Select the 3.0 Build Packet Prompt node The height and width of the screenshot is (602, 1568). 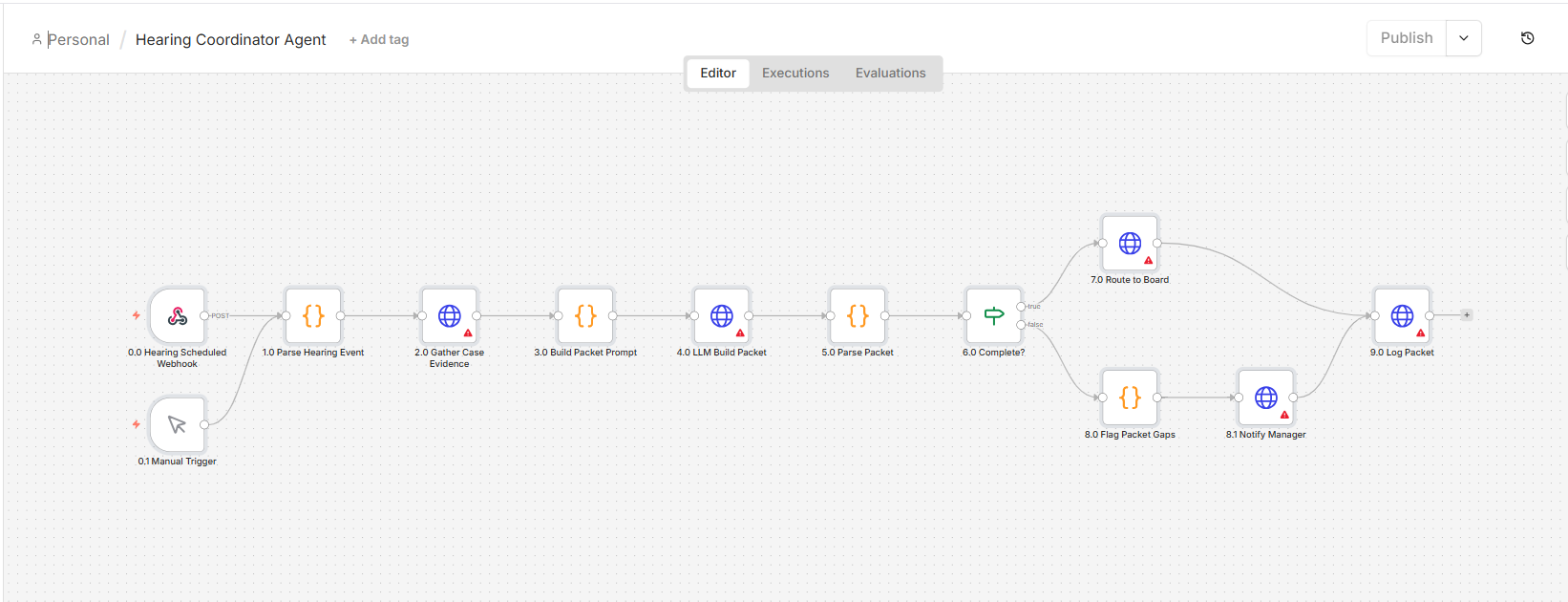[585, 315]
